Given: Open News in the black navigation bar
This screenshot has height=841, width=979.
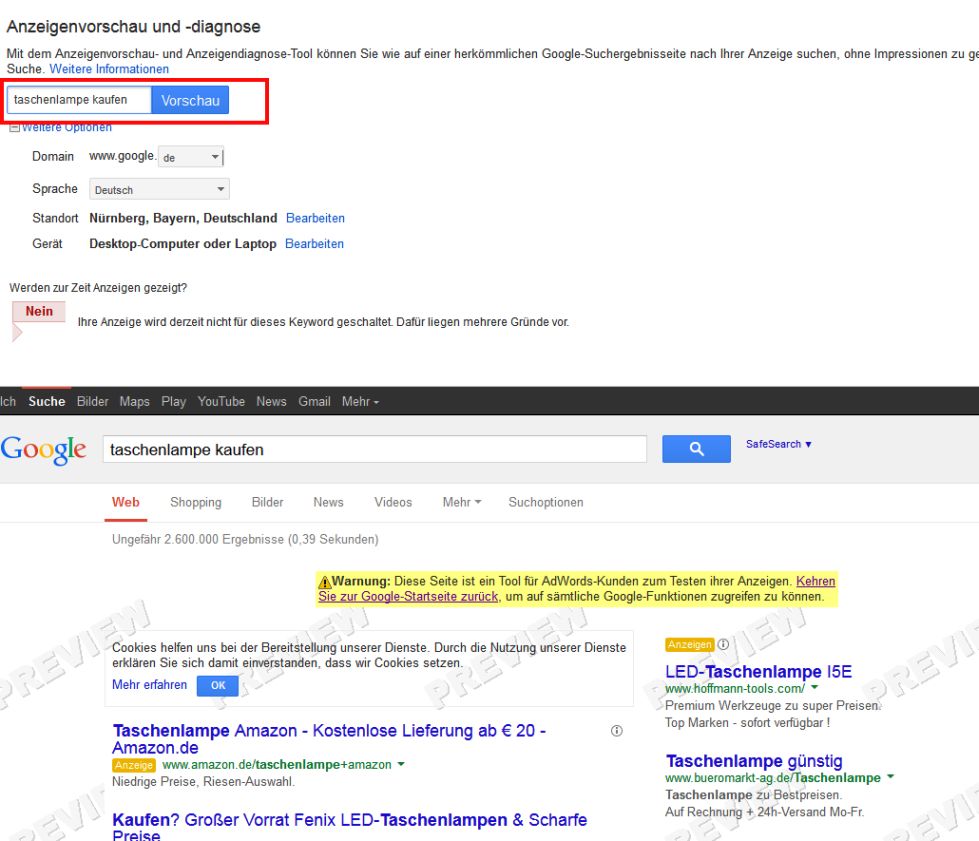Looking at the screenshot, I should pyautogui.click(x=271, y=401).
